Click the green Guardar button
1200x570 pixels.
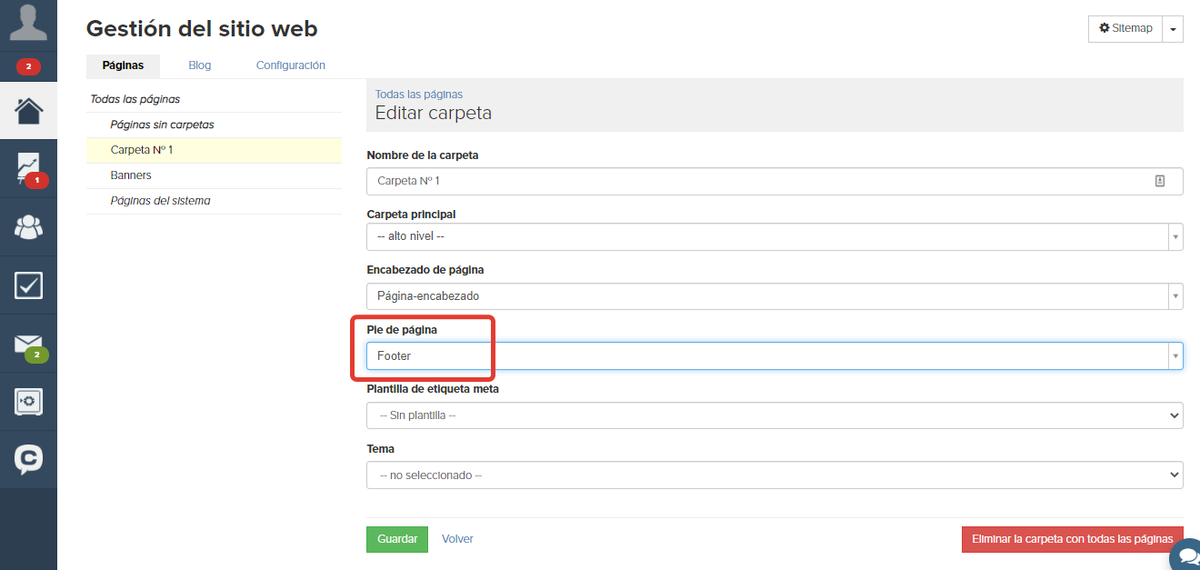click(x=397, y=539)
